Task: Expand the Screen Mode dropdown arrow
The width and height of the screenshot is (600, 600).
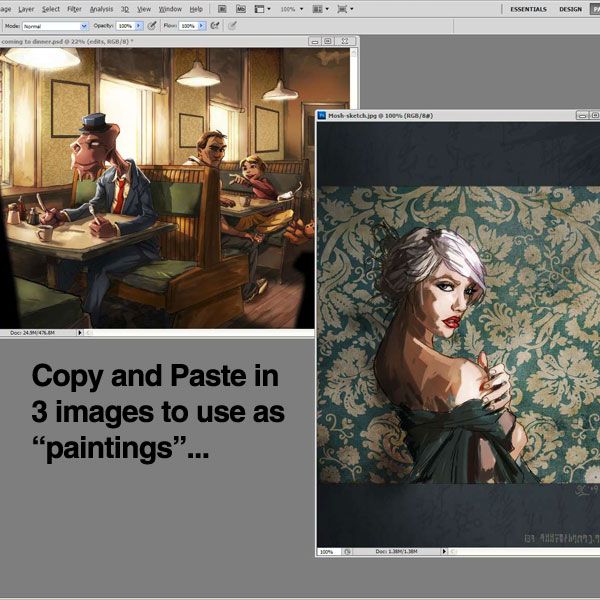Action: [x=352, y=9]
